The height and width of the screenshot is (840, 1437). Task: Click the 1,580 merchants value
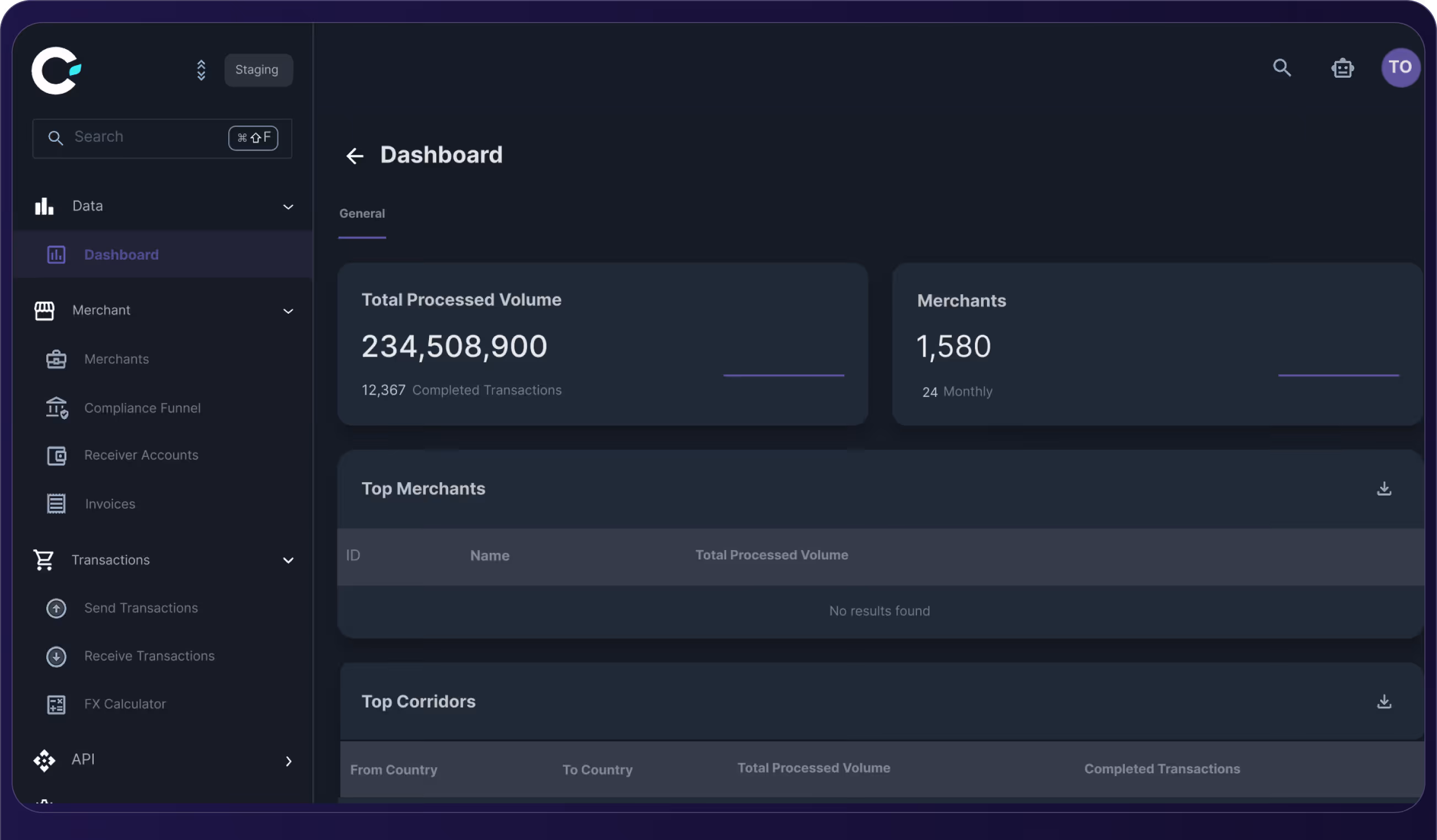pyautogui.click(x=953, y=347)
